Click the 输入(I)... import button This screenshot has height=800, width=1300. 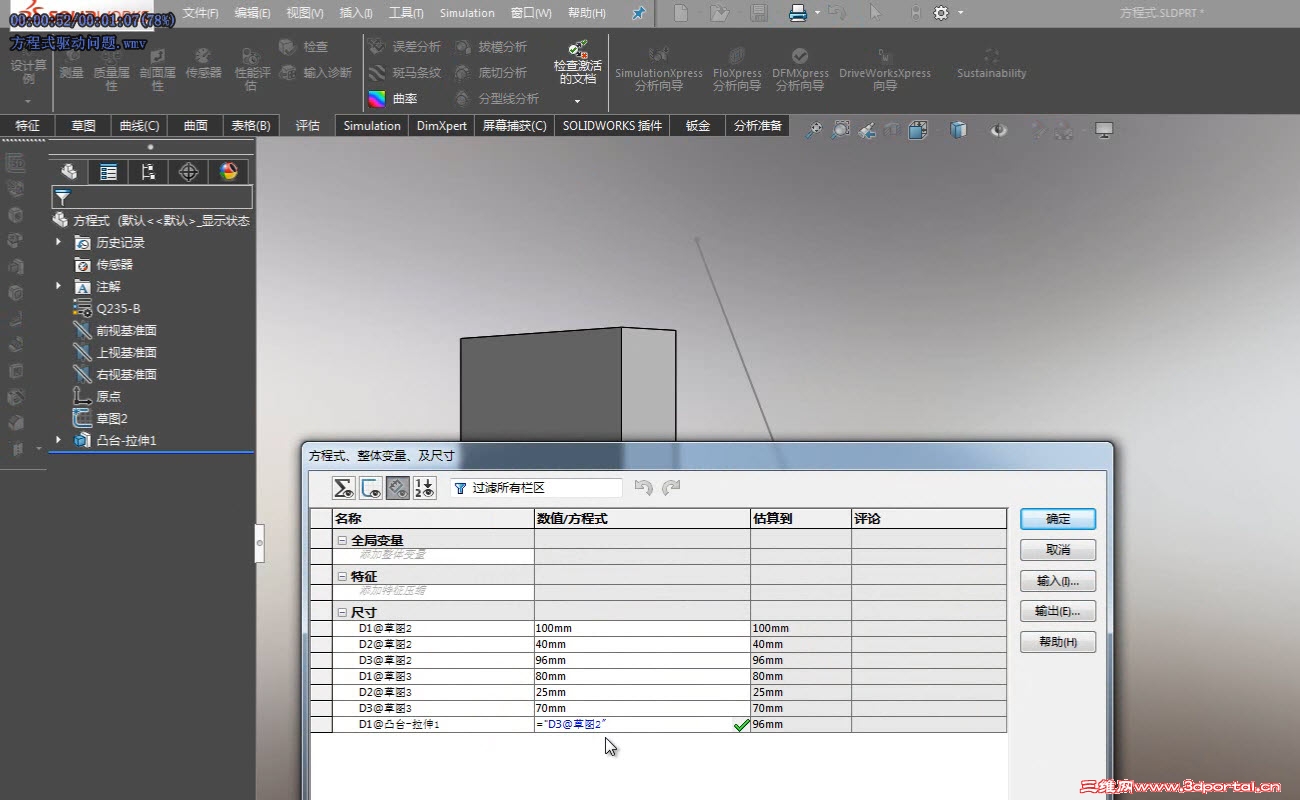pos(1058,581)
